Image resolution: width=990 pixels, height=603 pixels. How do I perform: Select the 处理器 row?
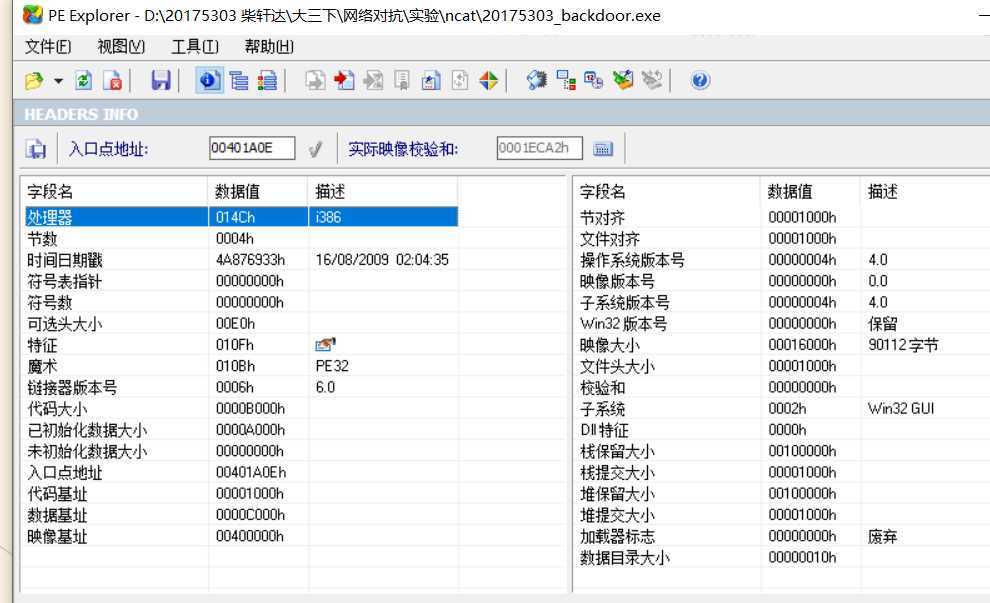coord(241,217)
